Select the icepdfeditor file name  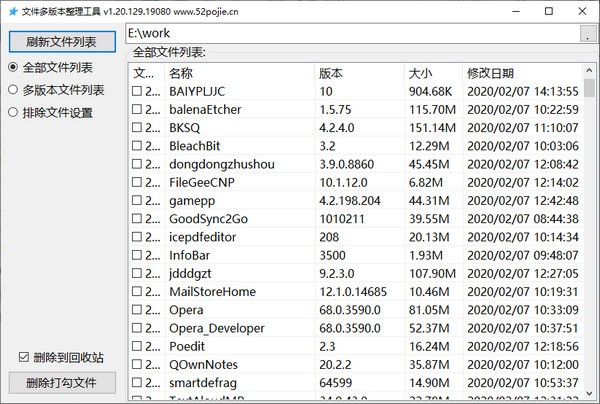pyautogui.click(x=202, y=237)
